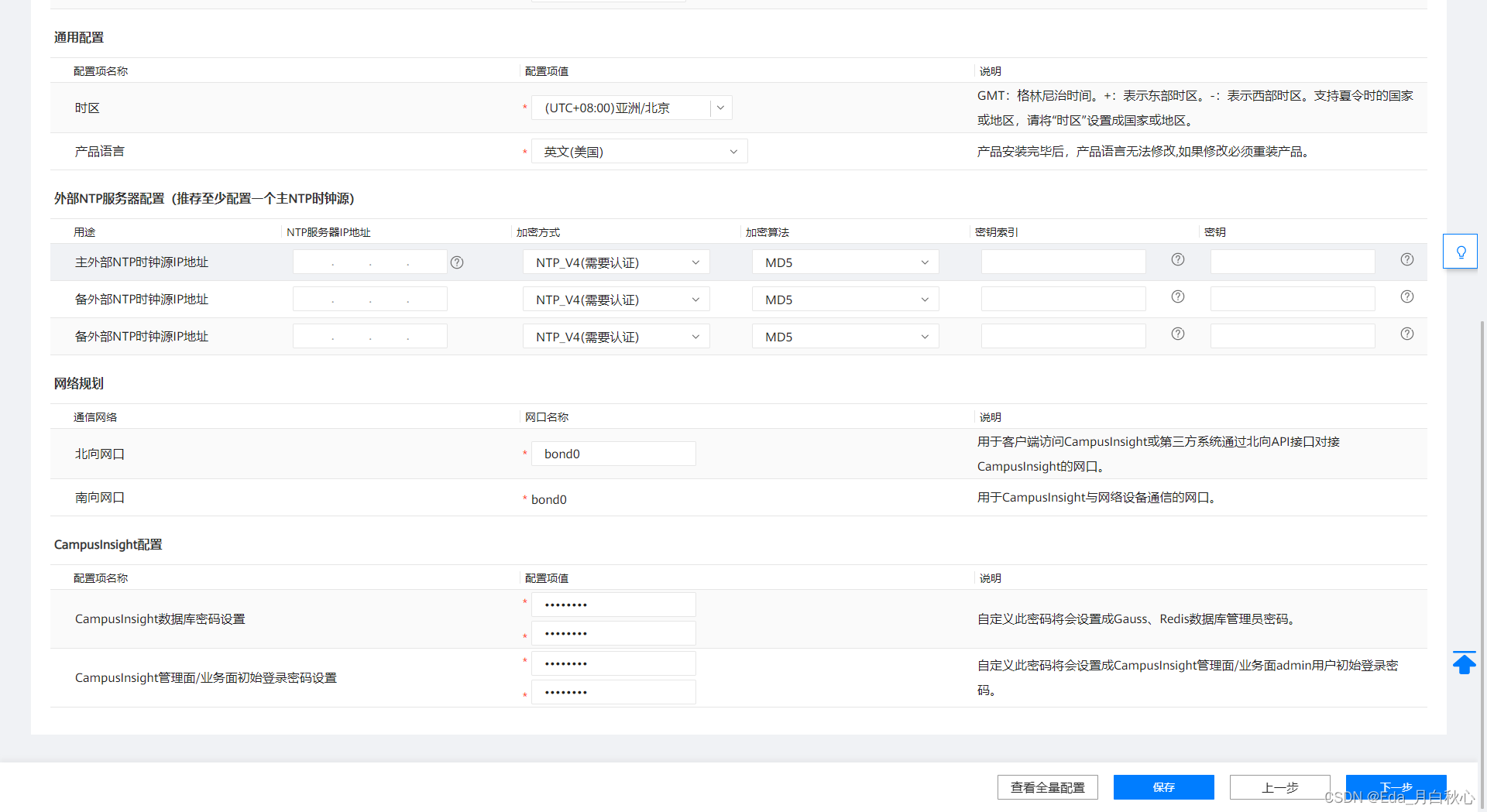The image size is (1487, 812).
Task: Click the 加密方式 column header
Action: coord(538,232)
